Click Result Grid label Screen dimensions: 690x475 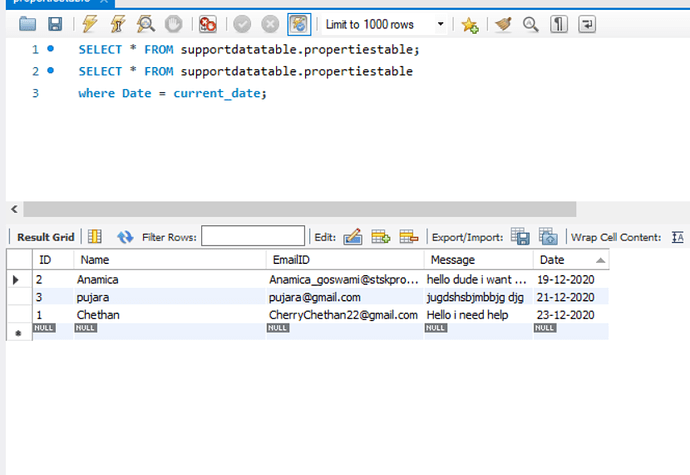(x=45, y=237)
